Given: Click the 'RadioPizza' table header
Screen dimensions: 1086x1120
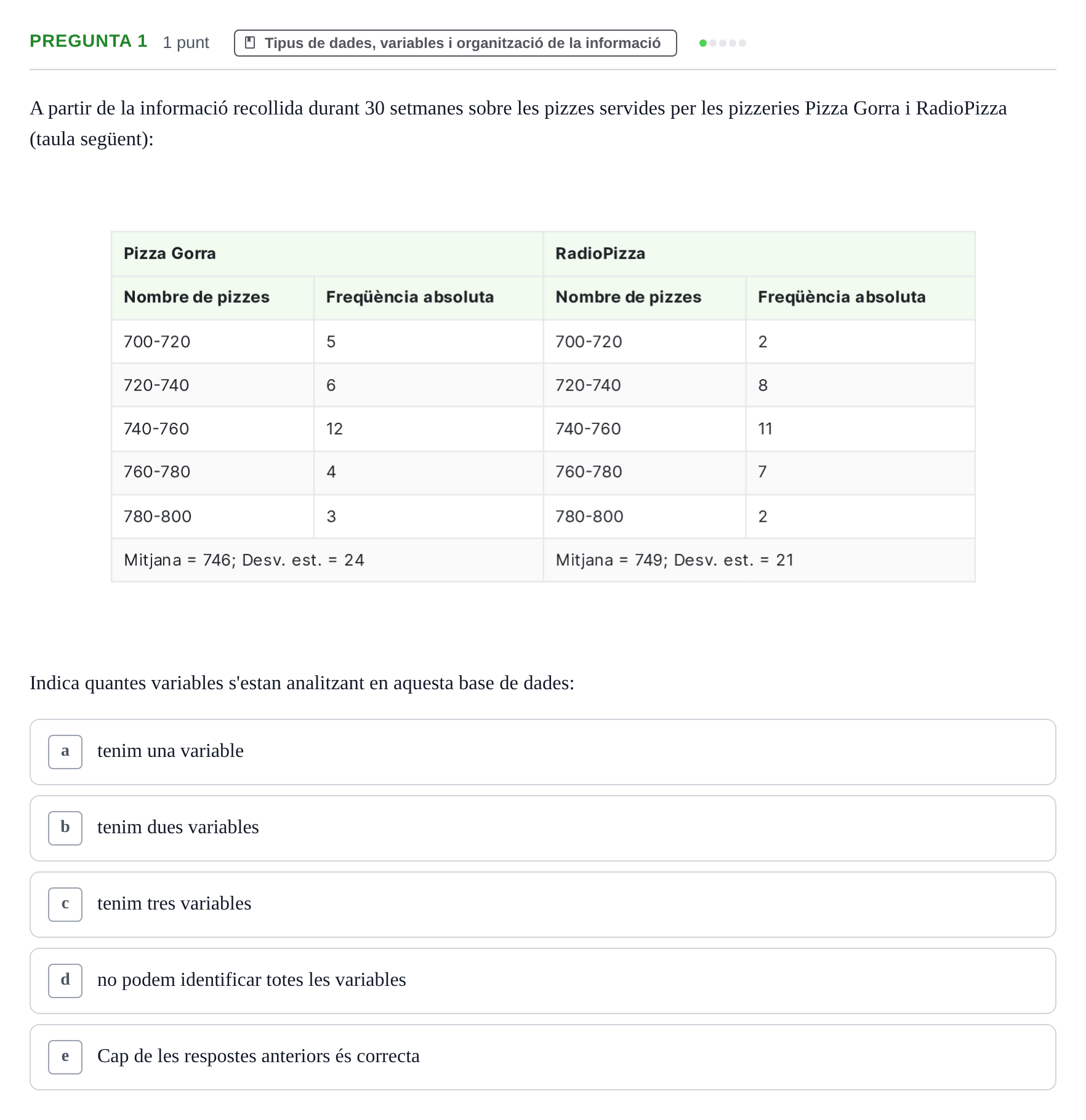Looking at the screenshot, I should click(759, 254).
